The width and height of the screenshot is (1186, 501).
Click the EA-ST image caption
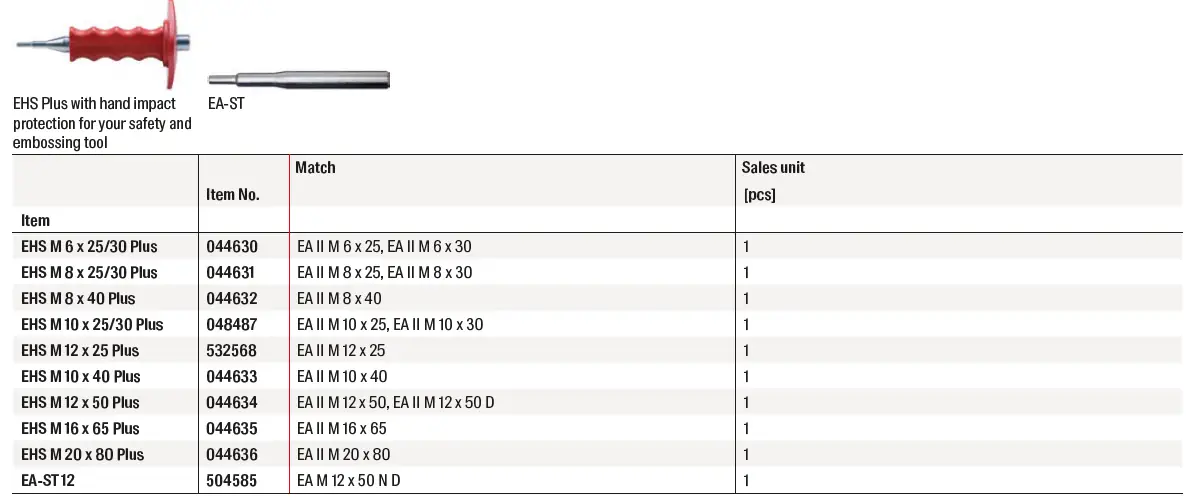click(225, 104)
